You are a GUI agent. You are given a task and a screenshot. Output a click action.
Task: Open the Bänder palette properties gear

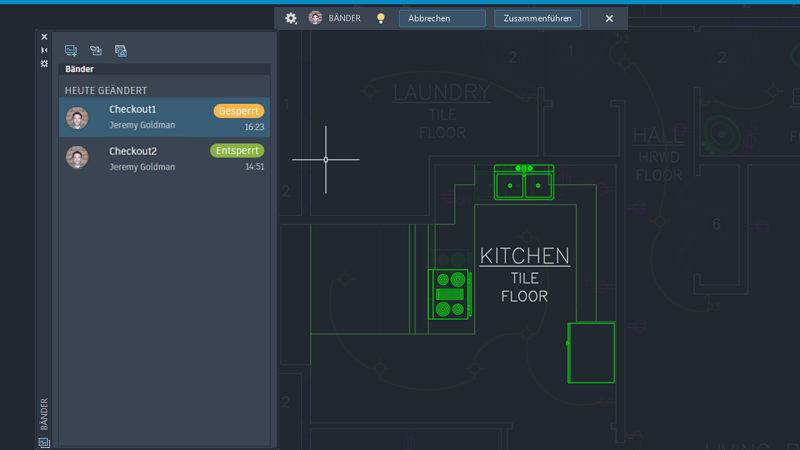[x=44, y=63]
